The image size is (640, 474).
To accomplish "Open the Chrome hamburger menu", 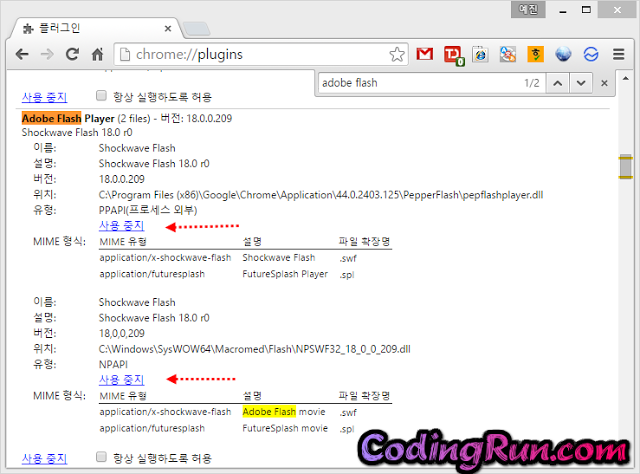I will 619,54.
